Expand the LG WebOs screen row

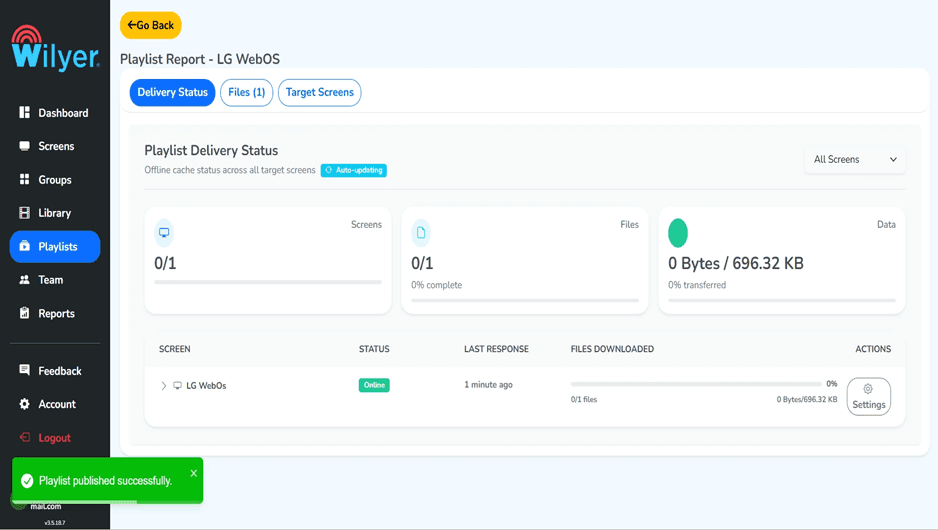163,386
